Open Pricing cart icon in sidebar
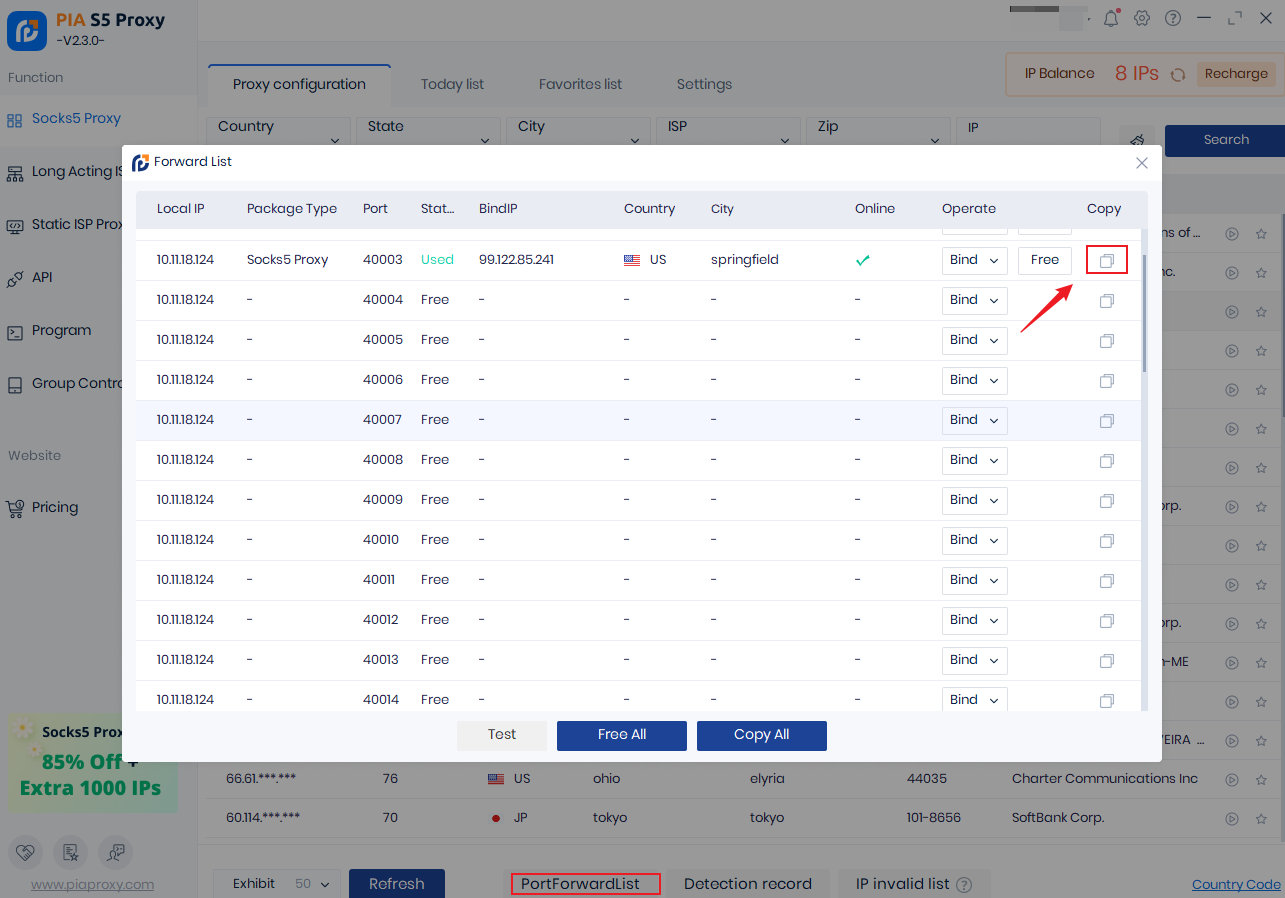 pos(14,508)
